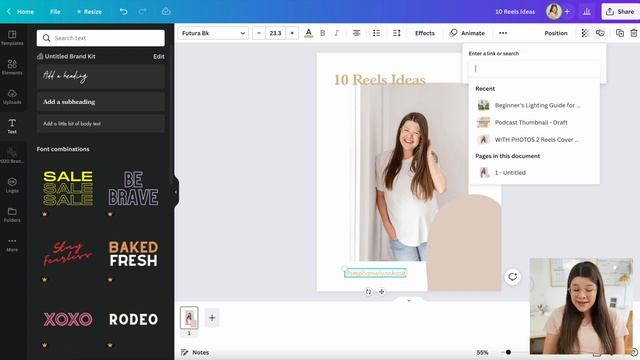Click the move handle below text box
The height and width of the screenshot is (360, 640).
point(381,292)
